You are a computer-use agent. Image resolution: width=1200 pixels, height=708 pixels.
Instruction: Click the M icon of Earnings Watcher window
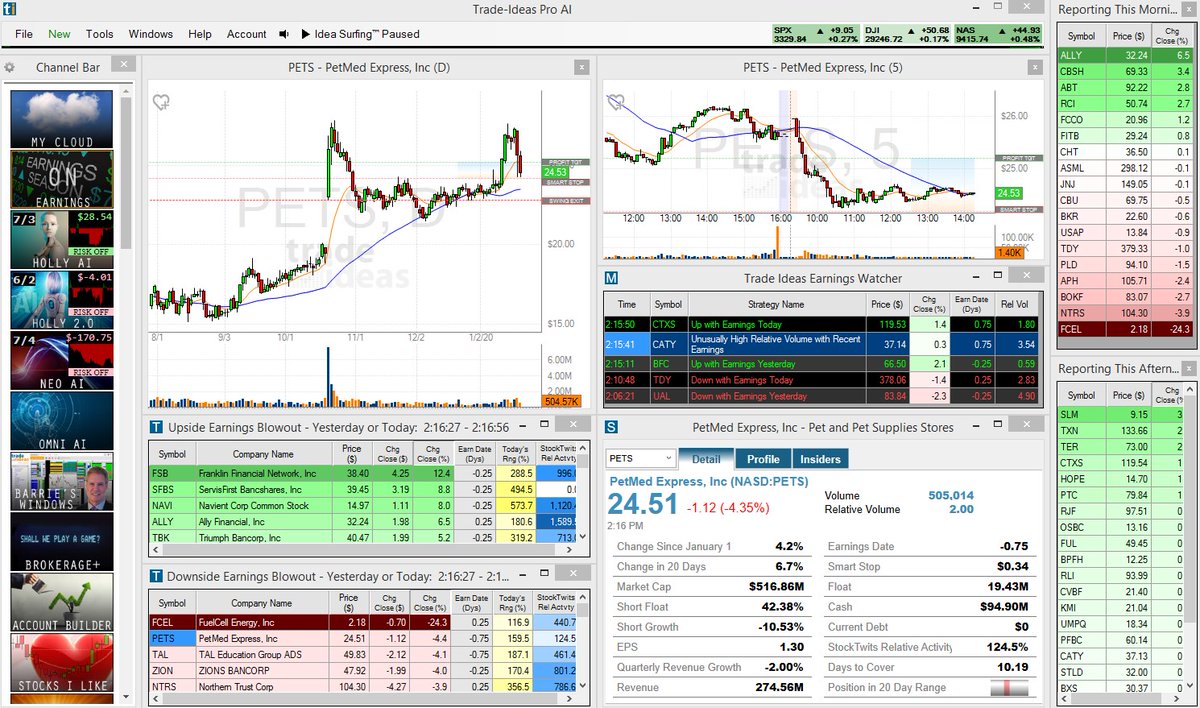(x=612, y=278)
